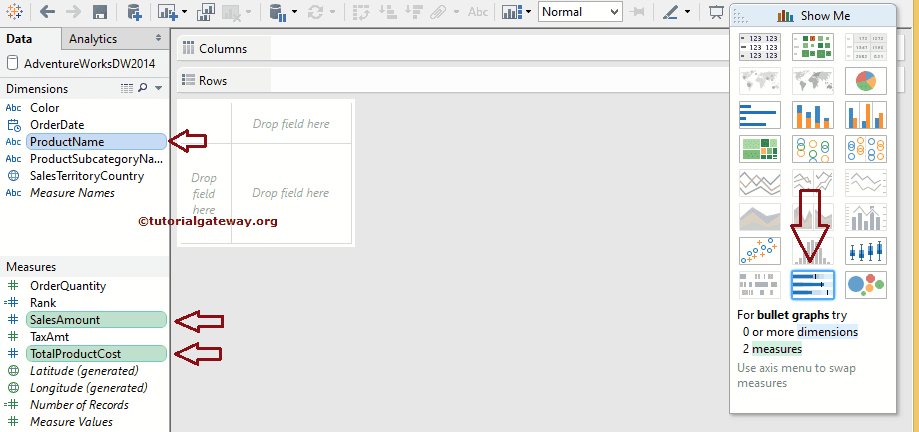Click the view data icon in Dimensions
Screen dimensions: 919x432
click(127, 89)
